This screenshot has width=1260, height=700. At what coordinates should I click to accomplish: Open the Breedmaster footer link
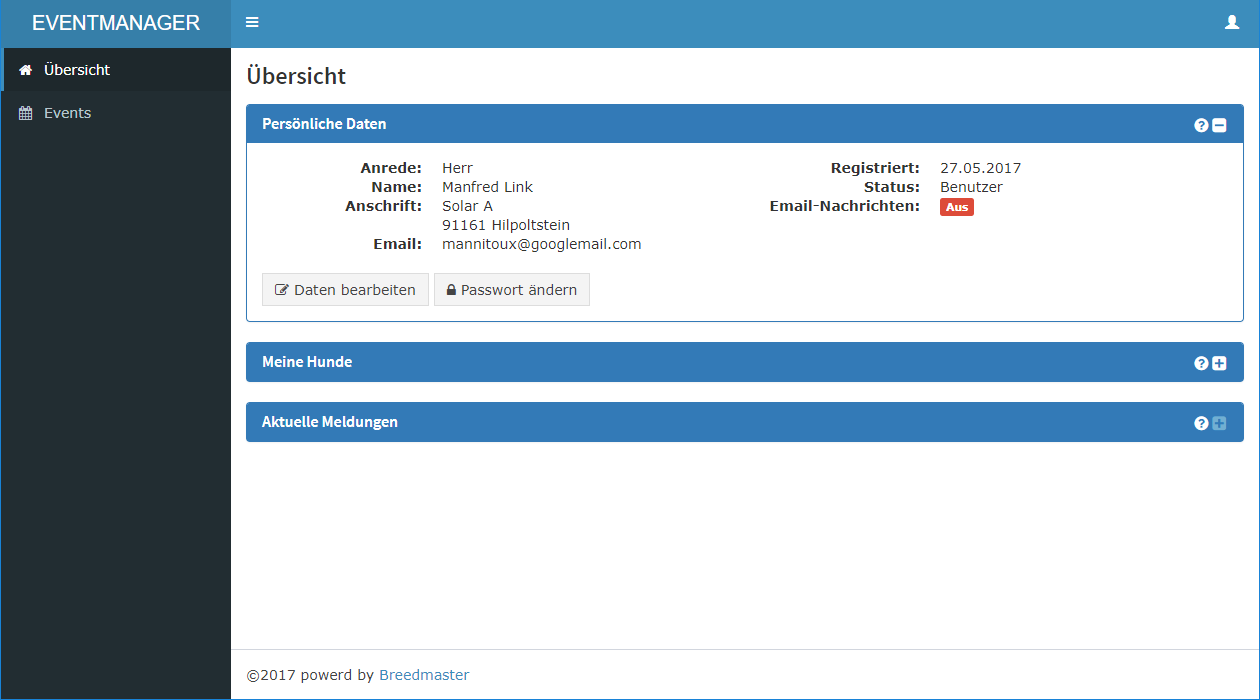pos(424,675)
